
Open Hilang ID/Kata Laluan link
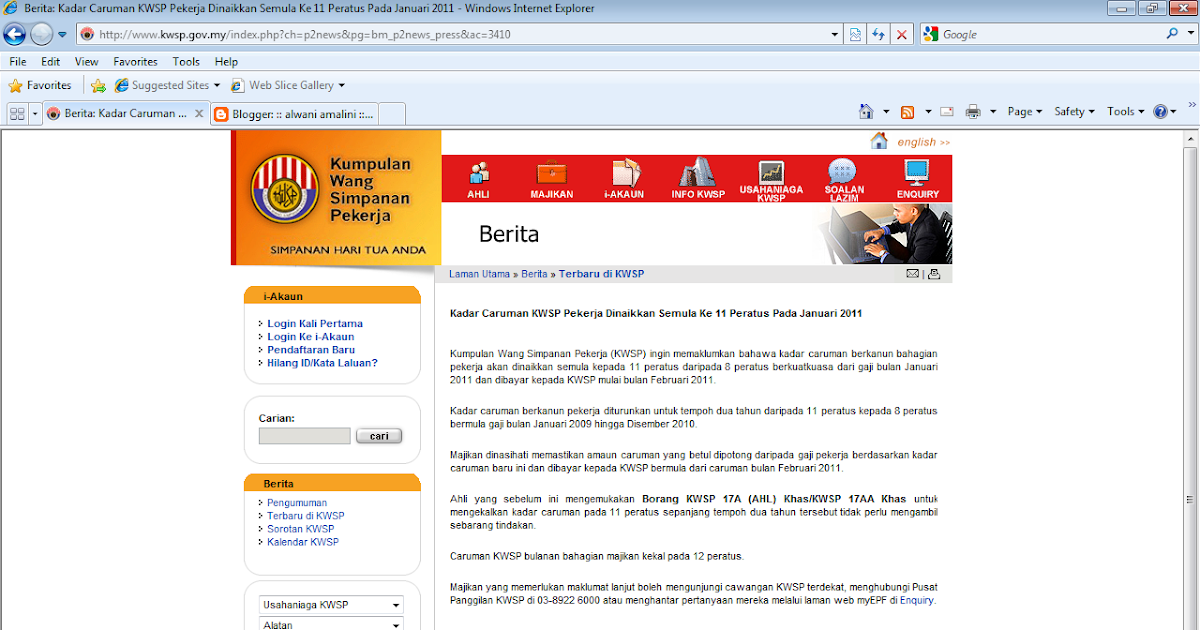(322, 363)
